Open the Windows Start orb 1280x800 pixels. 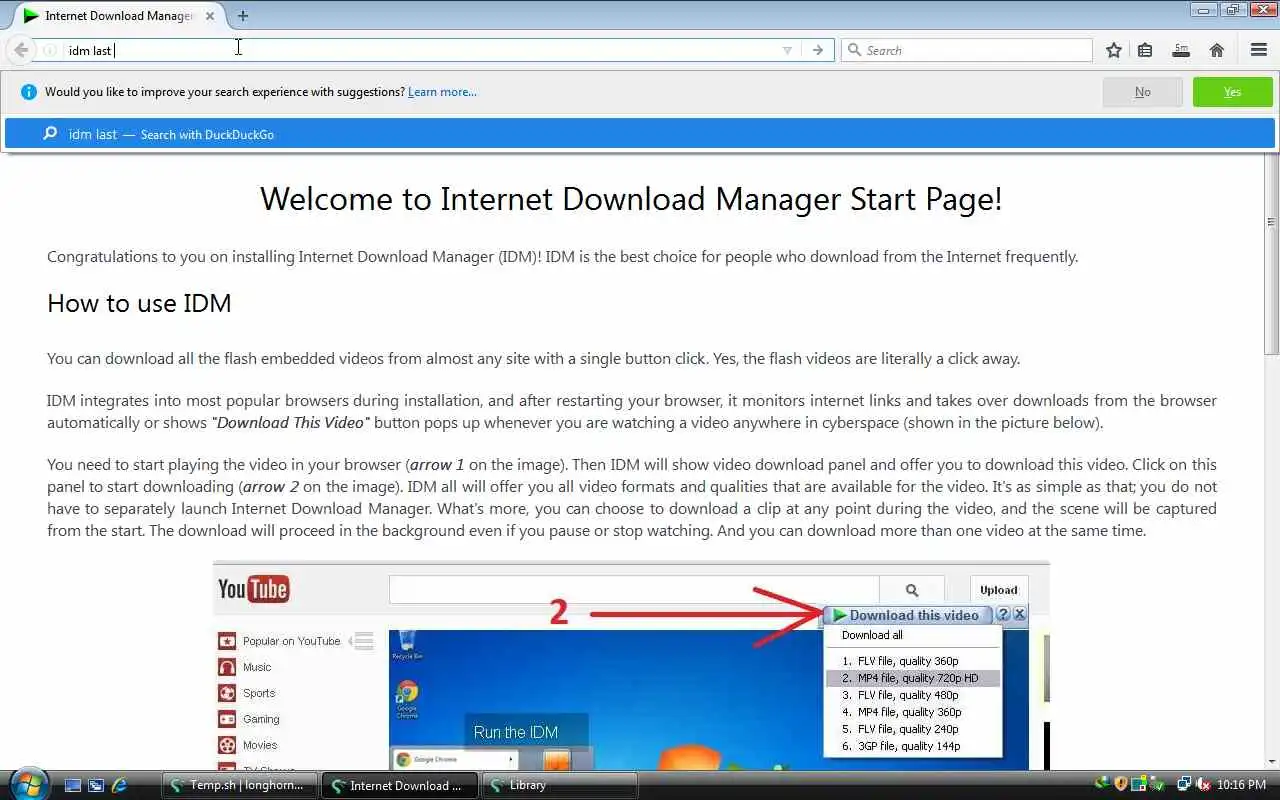(x=27, y=784)
